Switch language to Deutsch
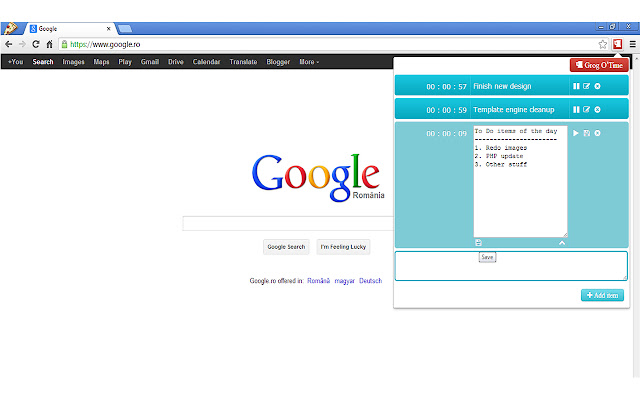Image resolution: width=640 pixels, height=400 pixels. pos(371,281)
